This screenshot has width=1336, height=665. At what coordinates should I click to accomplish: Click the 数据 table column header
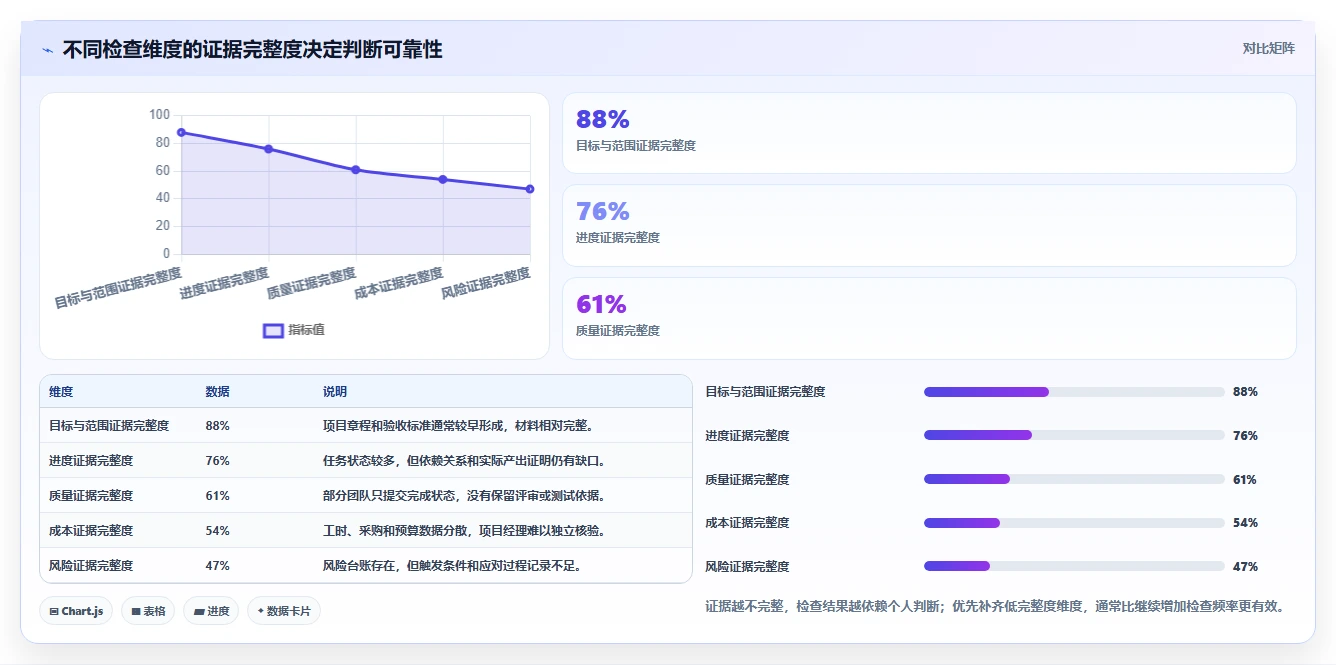click(218, 392)
